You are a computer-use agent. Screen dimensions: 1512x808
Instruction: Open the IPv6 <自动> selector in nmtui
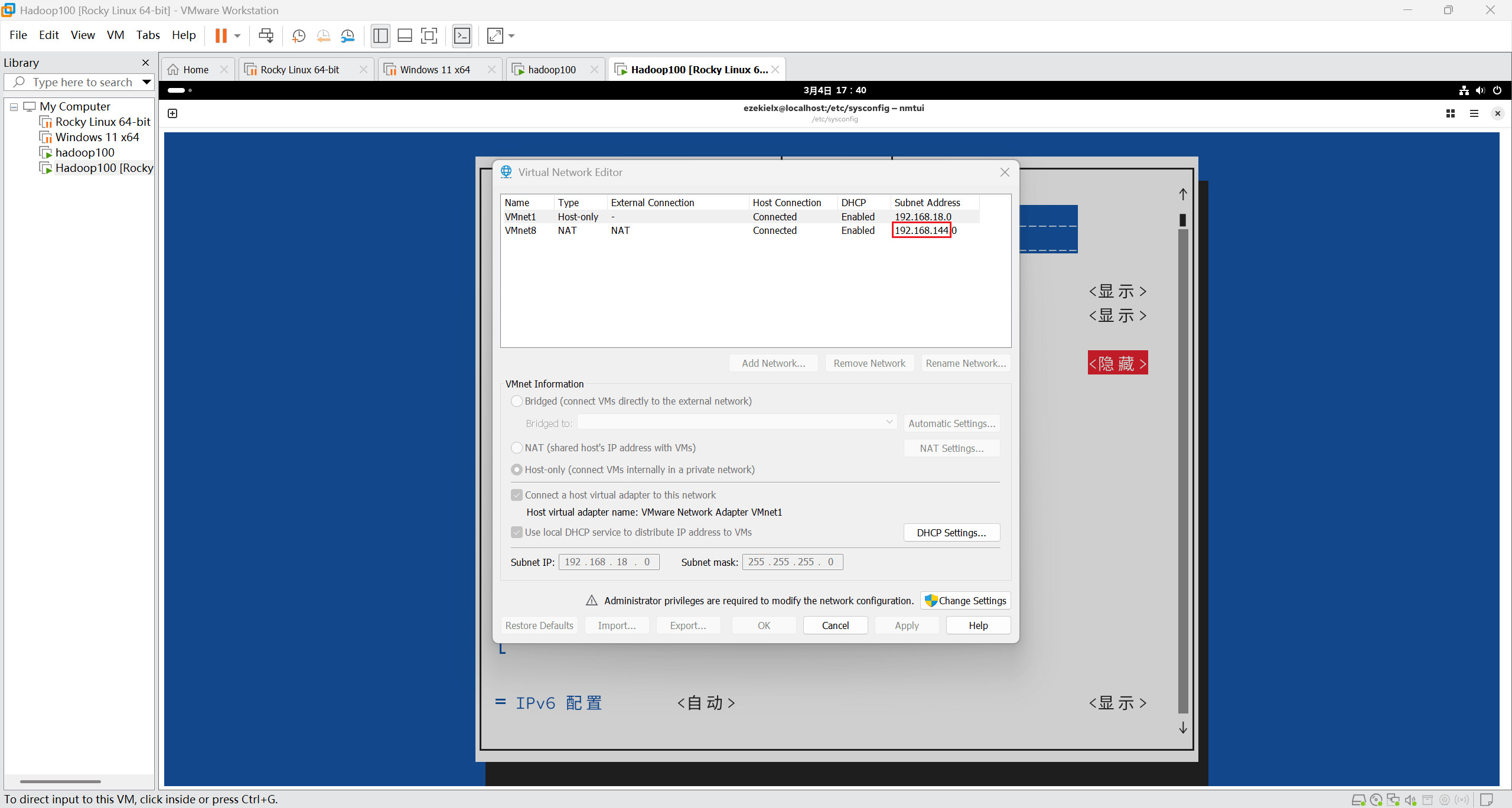[706, 703]
